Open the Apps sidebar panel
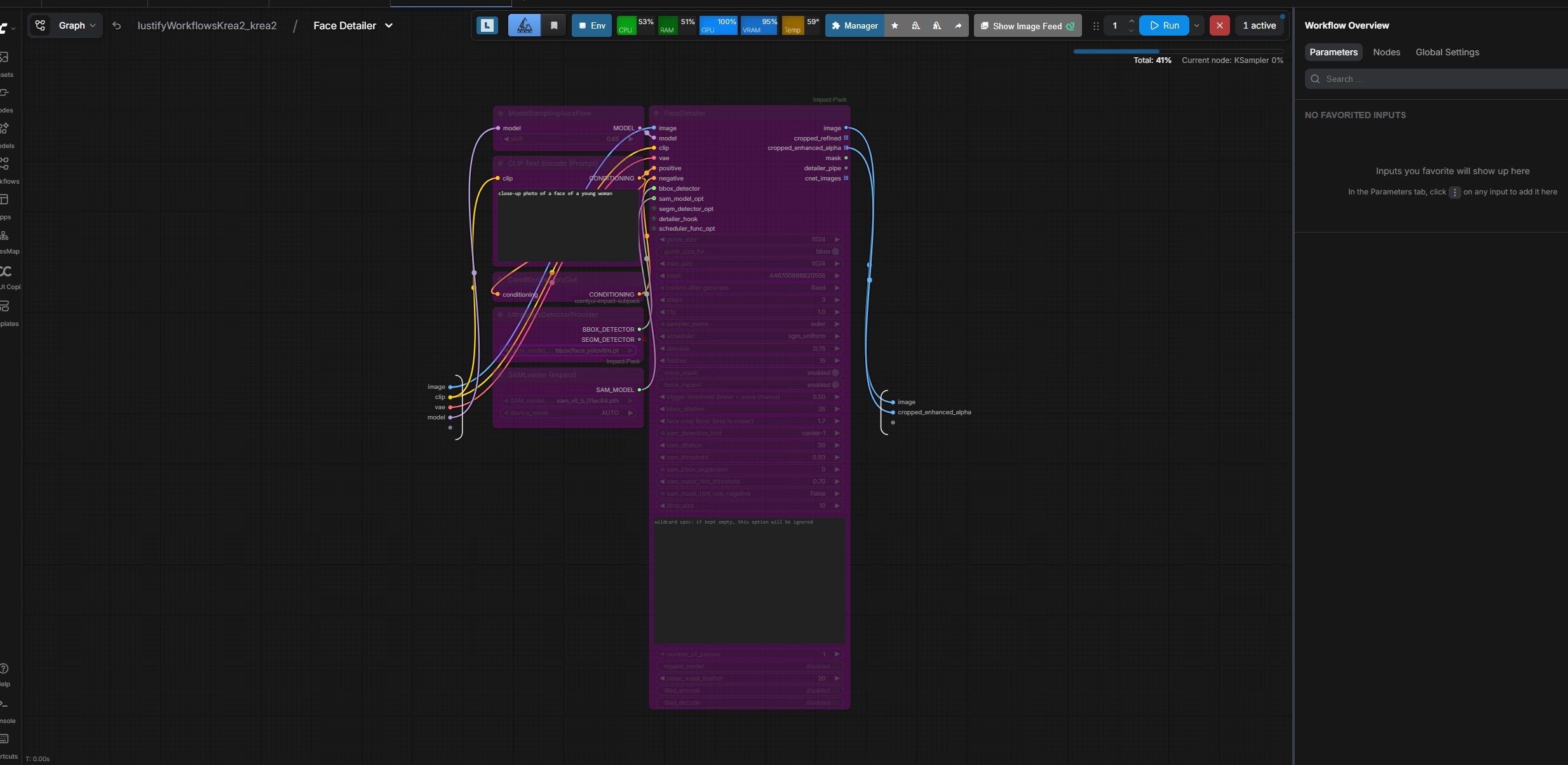1568x765 pixels. click(x=5, y=206)
